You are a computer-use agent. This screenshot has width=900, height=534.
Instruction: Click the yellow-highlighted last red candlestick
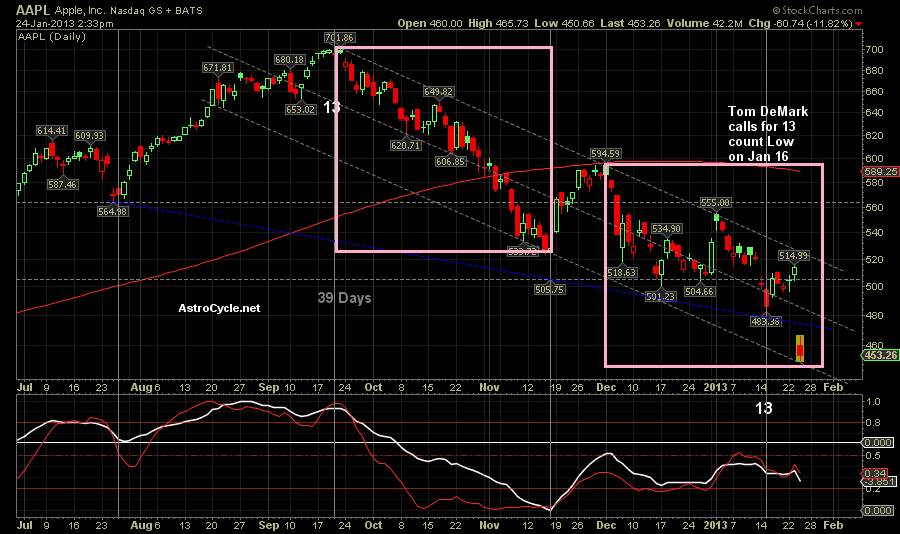[x=800, y=349]
